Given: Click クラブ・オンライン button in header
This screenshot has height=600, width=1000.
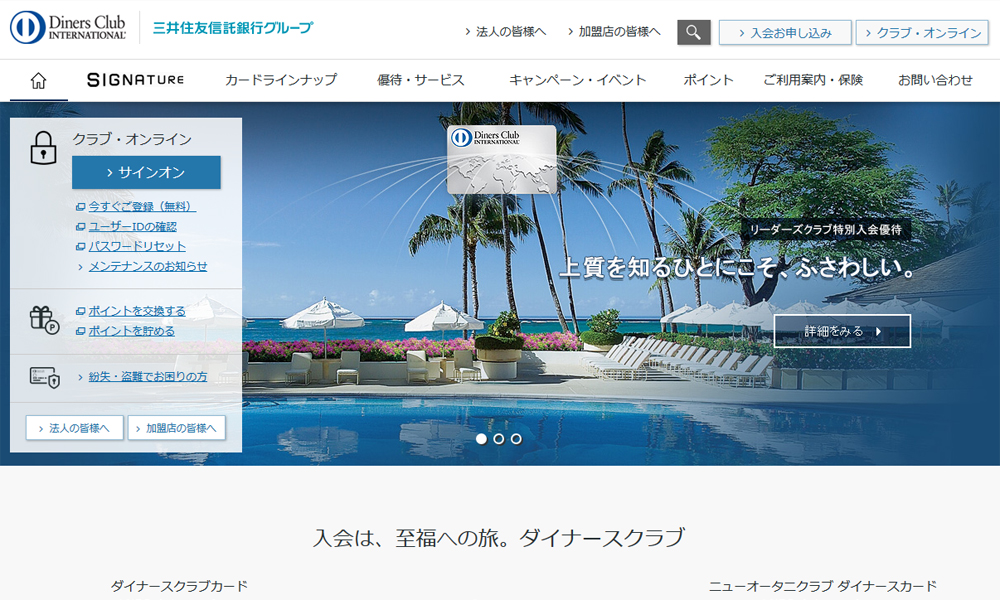Looking at the screenshot, I should (922, 33).
